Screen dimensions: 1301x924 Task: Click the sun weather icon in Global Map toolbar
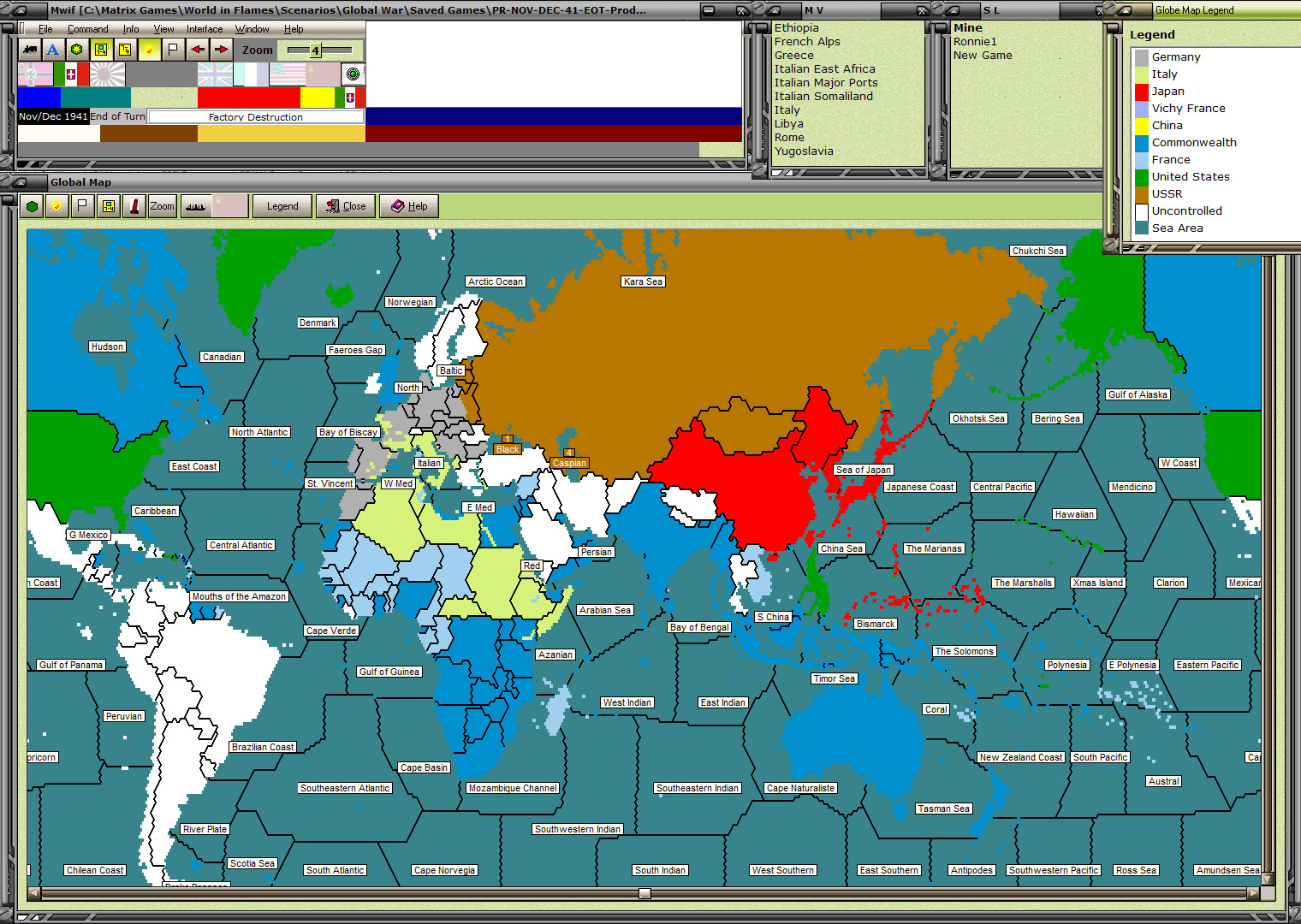[x=57, y=206]
